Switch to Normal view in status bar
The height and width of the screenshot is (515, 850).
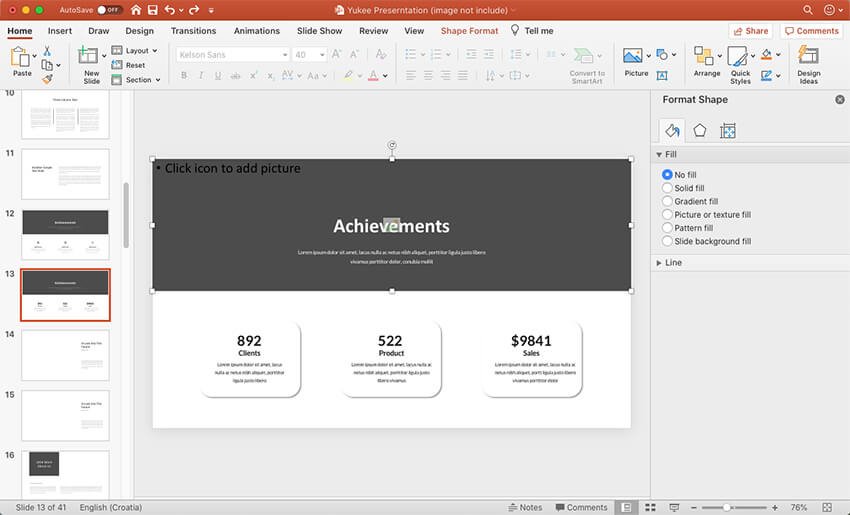626,507
